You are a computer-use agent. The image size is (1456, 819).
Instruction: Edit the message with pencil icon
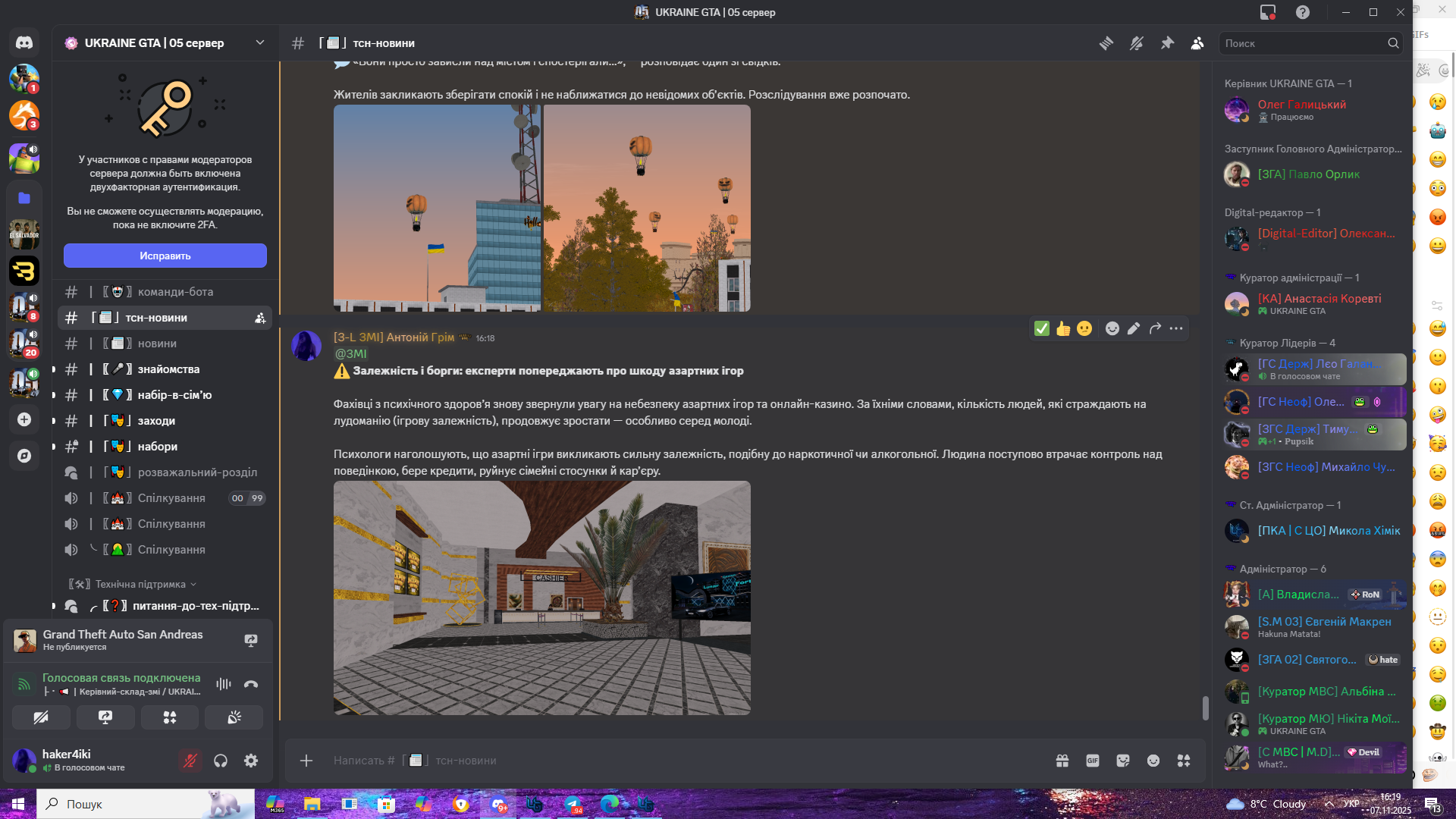(1134, 328)
